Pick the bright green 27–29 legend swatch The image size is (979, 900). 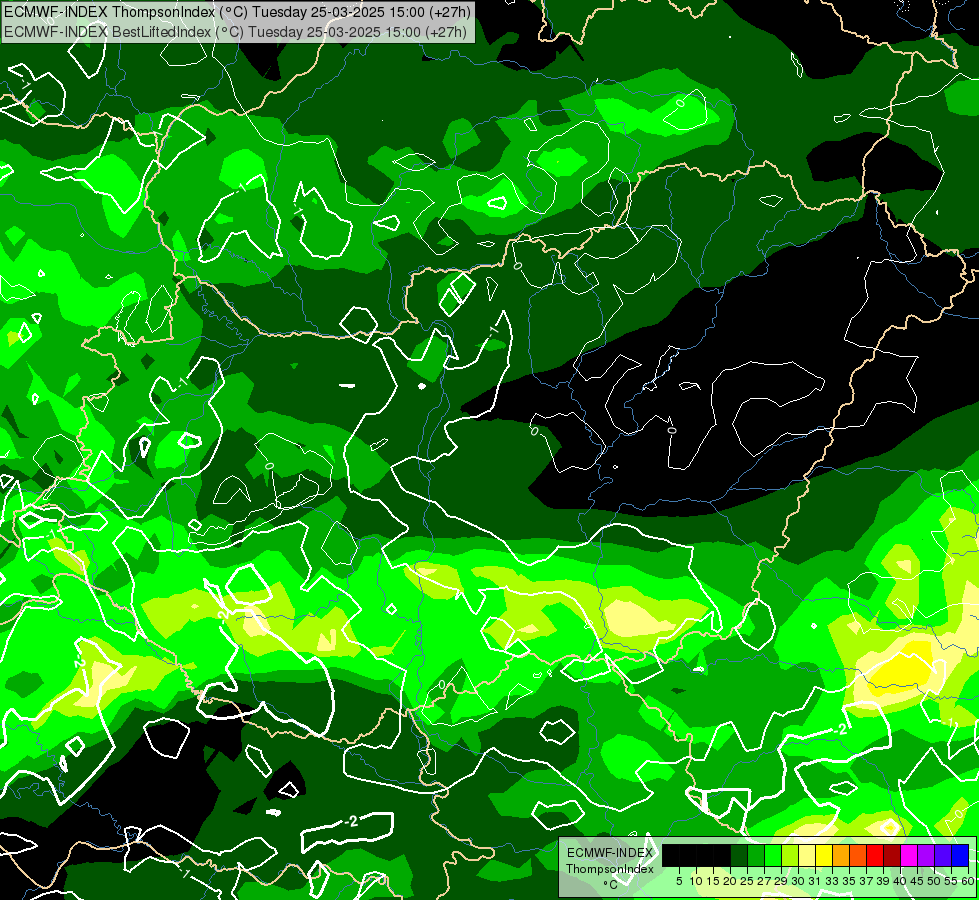(773, 855)
